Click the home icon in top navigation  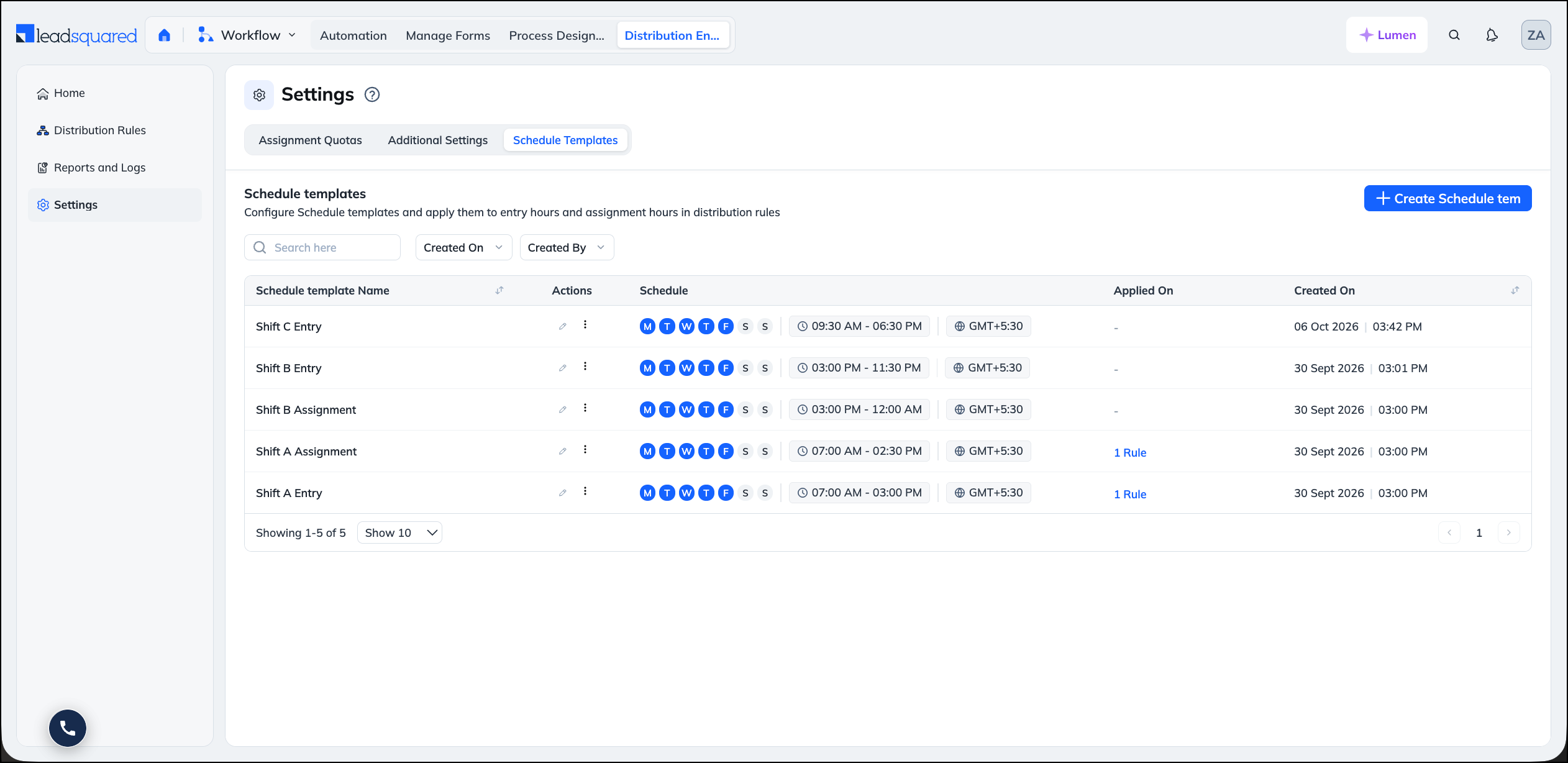coord(164,35)
